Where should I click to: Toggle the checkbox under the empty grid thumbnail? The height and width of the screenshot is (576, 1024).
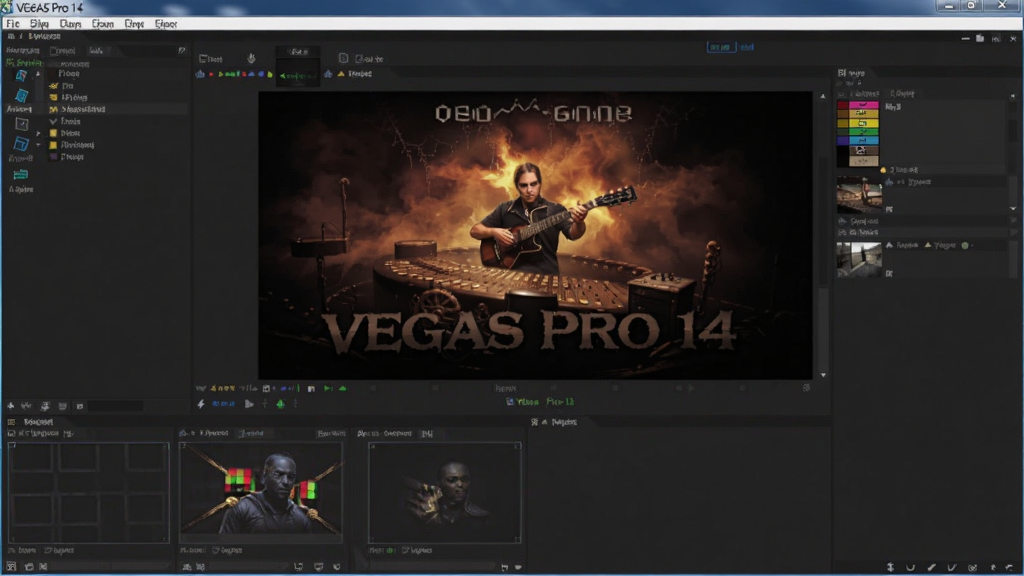pos(47,551)
